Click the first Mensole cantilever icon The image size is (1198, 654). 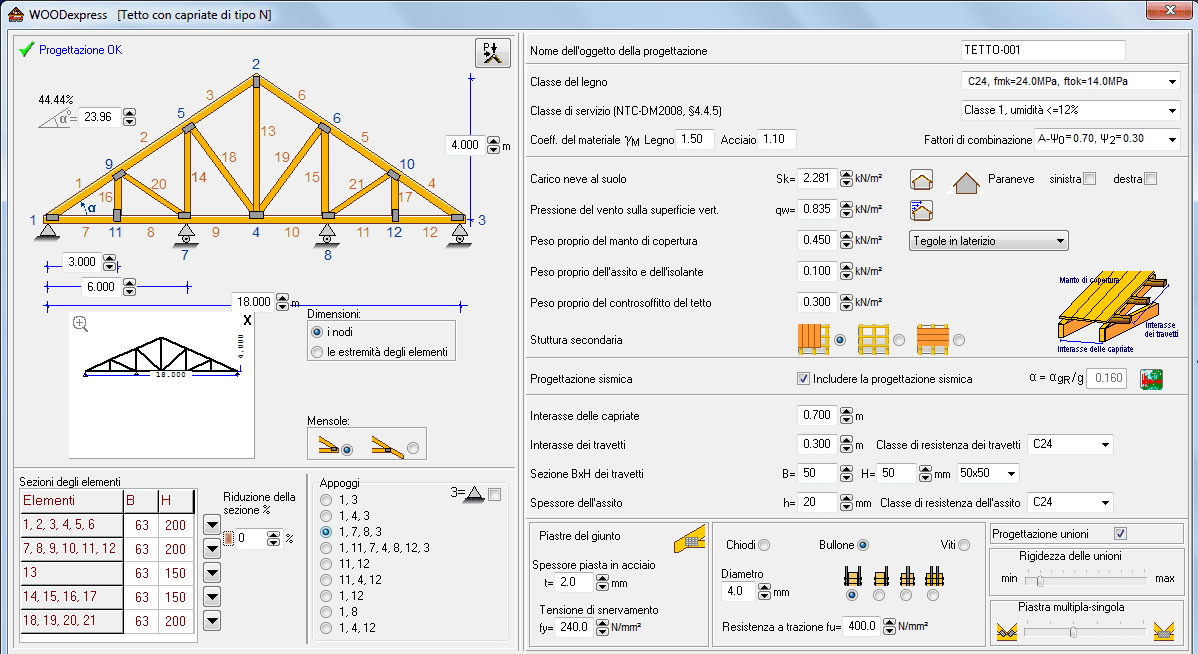point(329,445)
